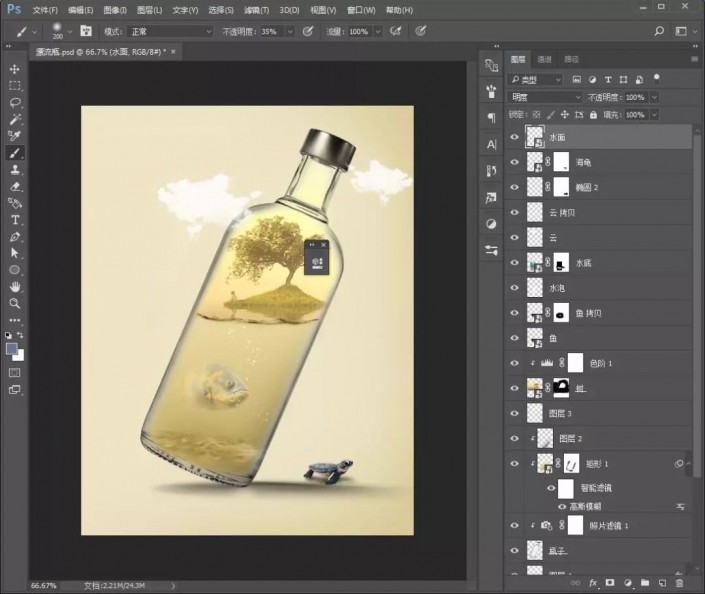Change the screen mode
Viewport: 705px width, 594px height.
coord(14,390)
